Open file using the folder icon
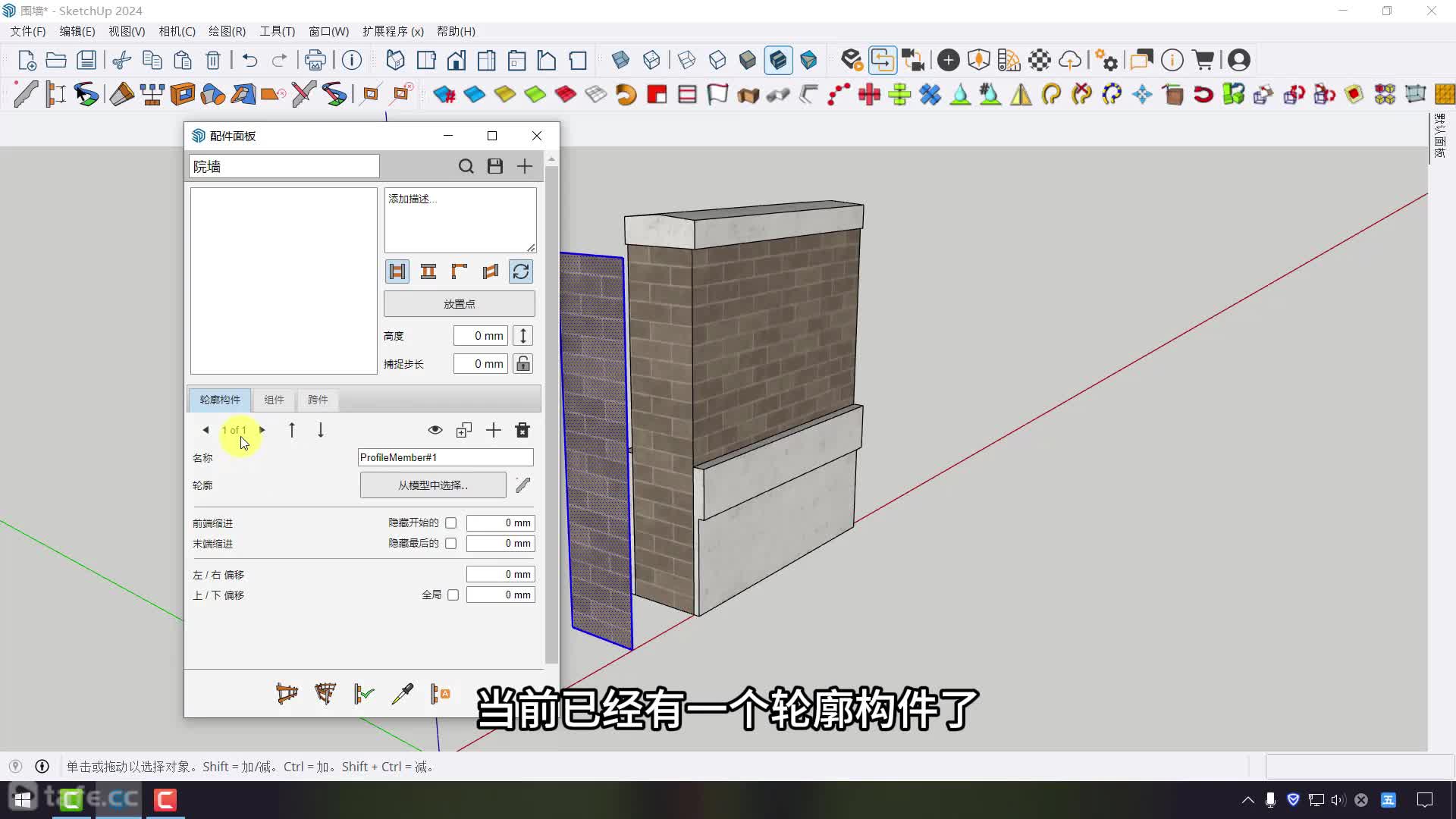Viewport: 1456px width, 819px height. tap(56, 60)
